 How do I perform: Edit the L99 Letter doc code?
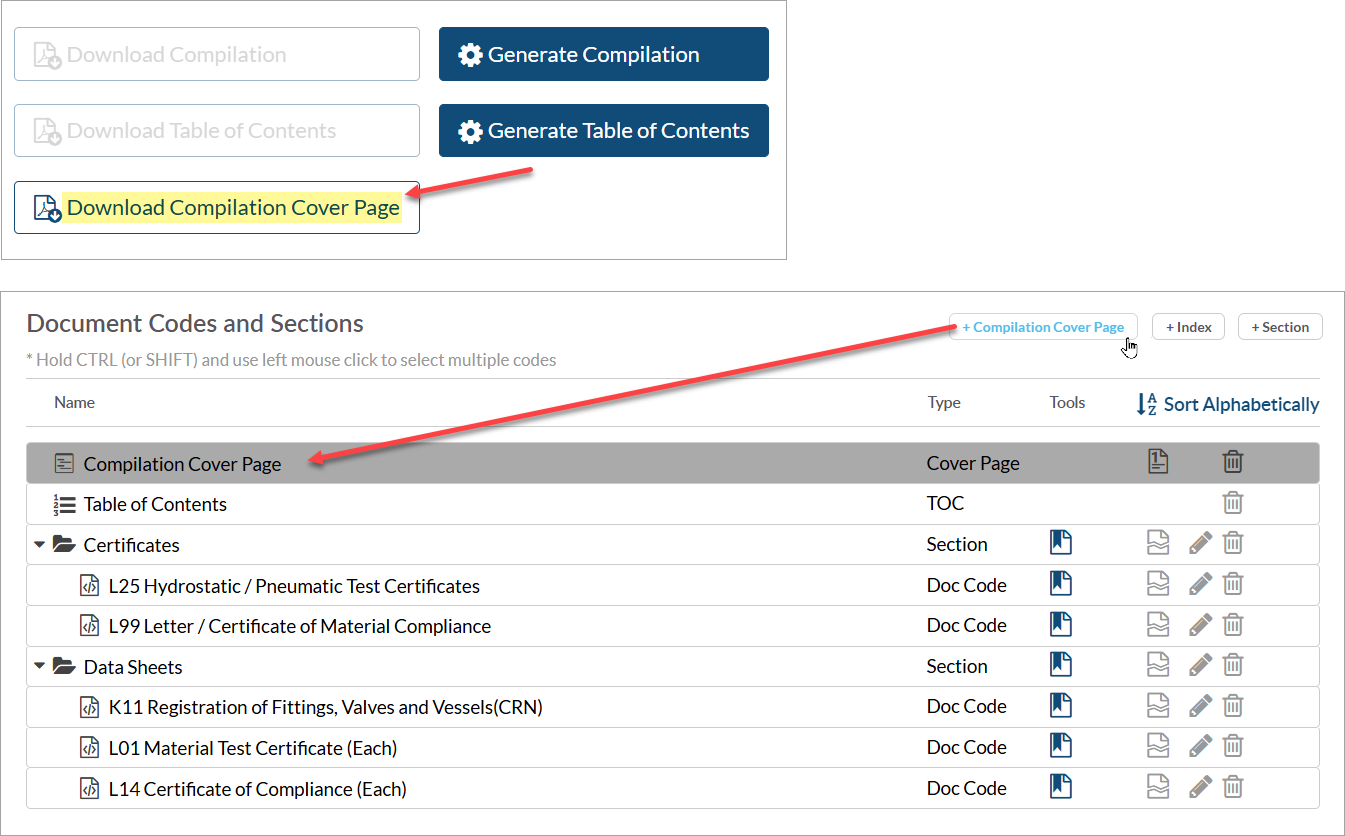1200,624
